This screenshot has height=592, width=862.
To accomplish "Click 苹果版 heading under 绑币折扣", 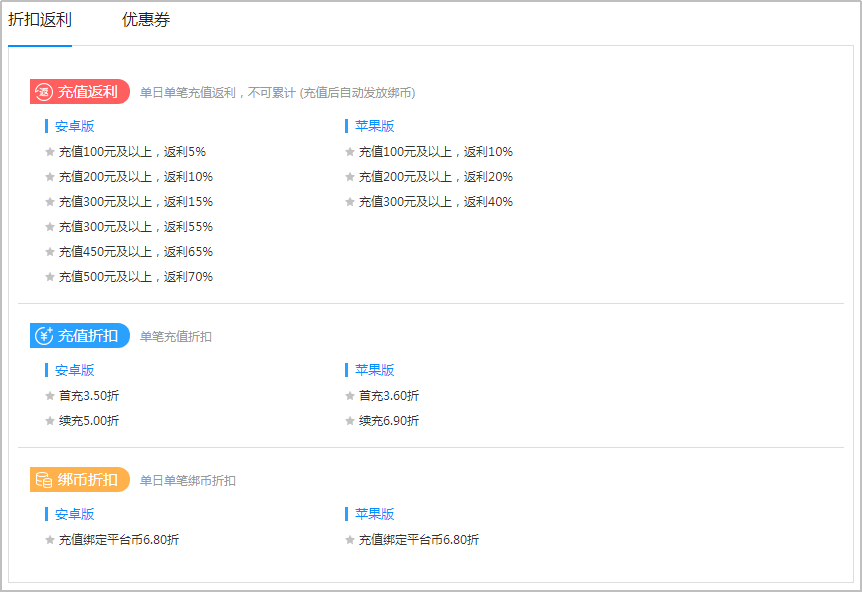I will coord(375,514).
